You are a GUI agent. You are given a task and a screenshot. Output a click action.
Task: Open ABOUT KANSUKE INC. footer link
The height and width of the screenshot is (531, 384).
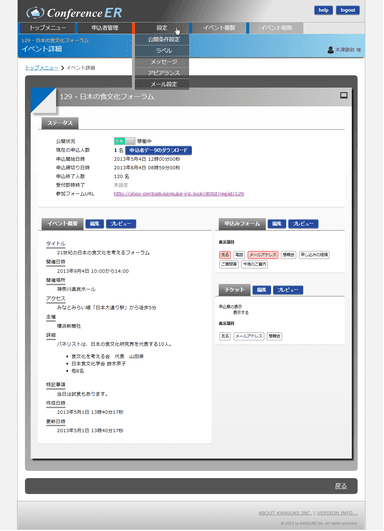[284, 513]
